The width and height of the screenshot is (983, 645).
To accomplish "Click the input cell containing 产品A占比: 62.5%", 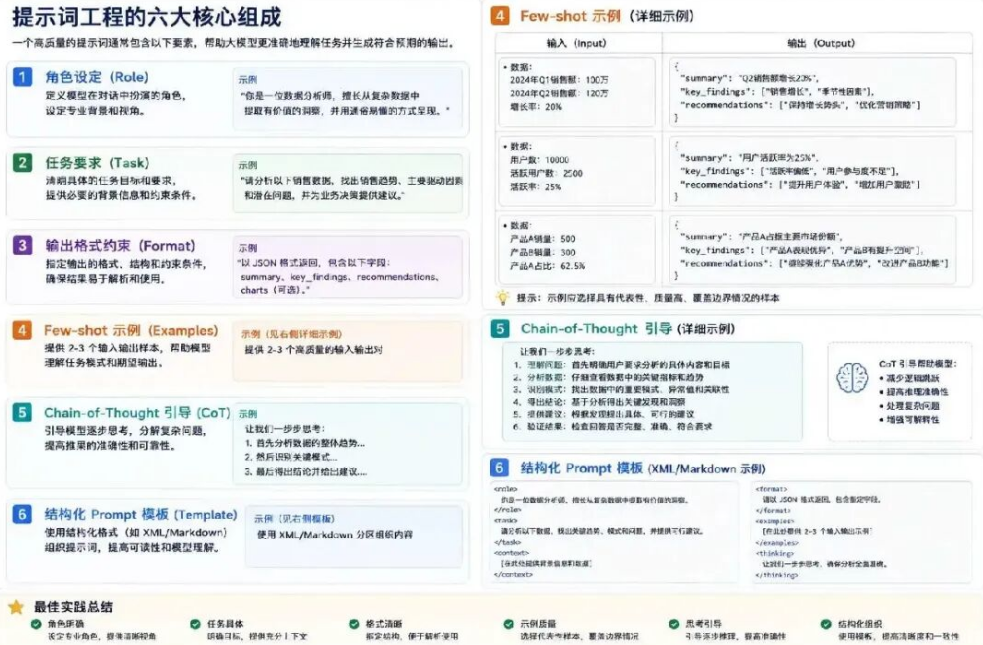I will [x=577, y=251].
